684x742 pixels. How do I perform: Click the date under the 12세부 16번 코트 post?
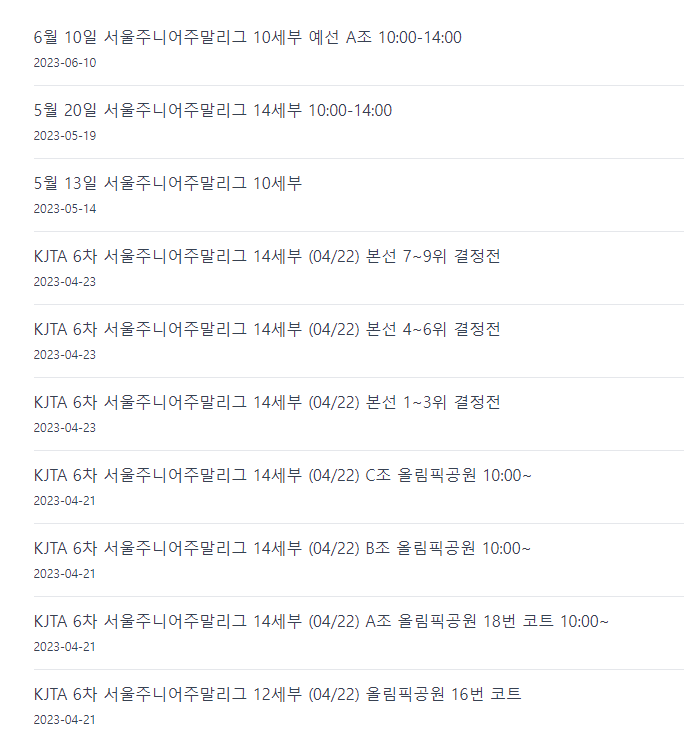[65, 719]
